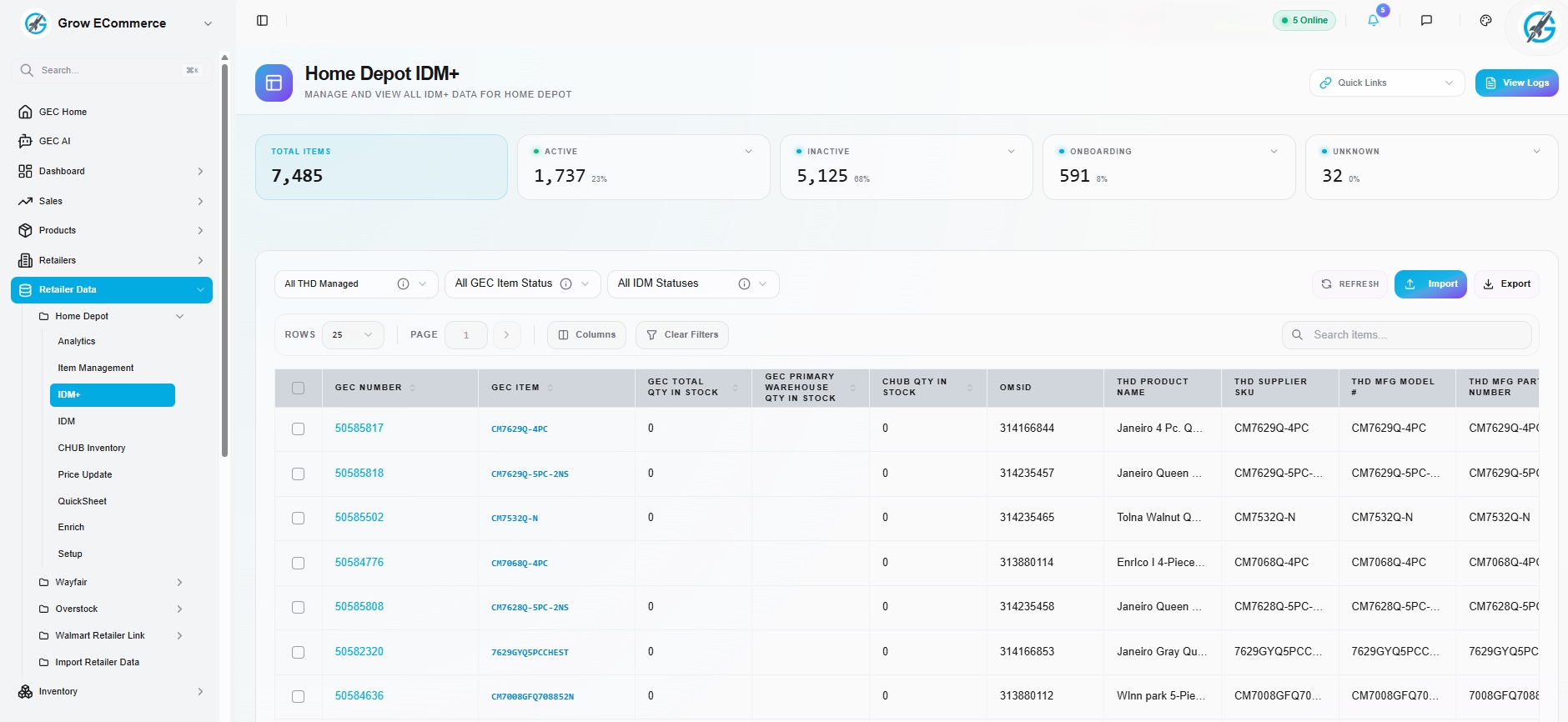Open the Rows per page dropdown
The height and width of the screenshot is (722, 1568).
pyautogui.click(x=353, y=334)
